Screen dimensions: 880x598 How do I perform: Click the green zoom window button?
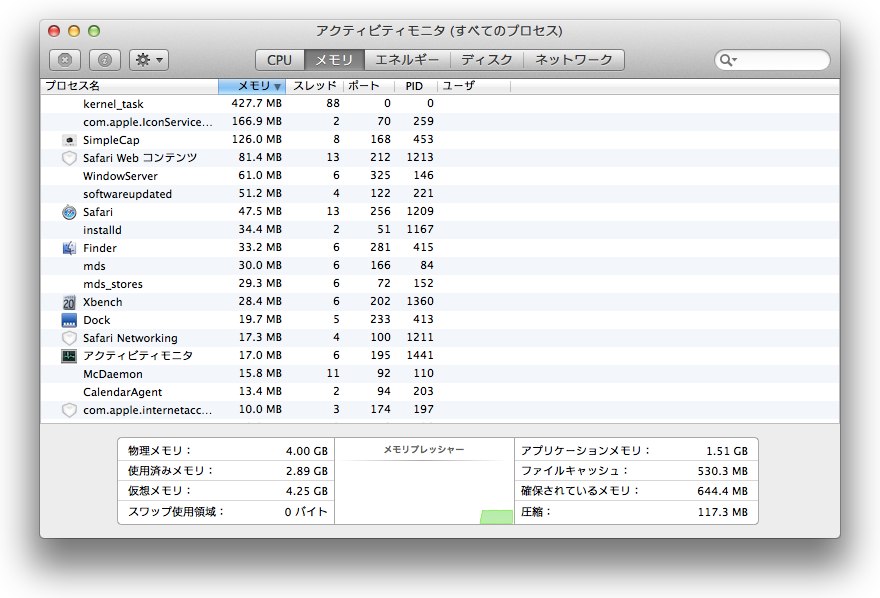tap(94, 31)
